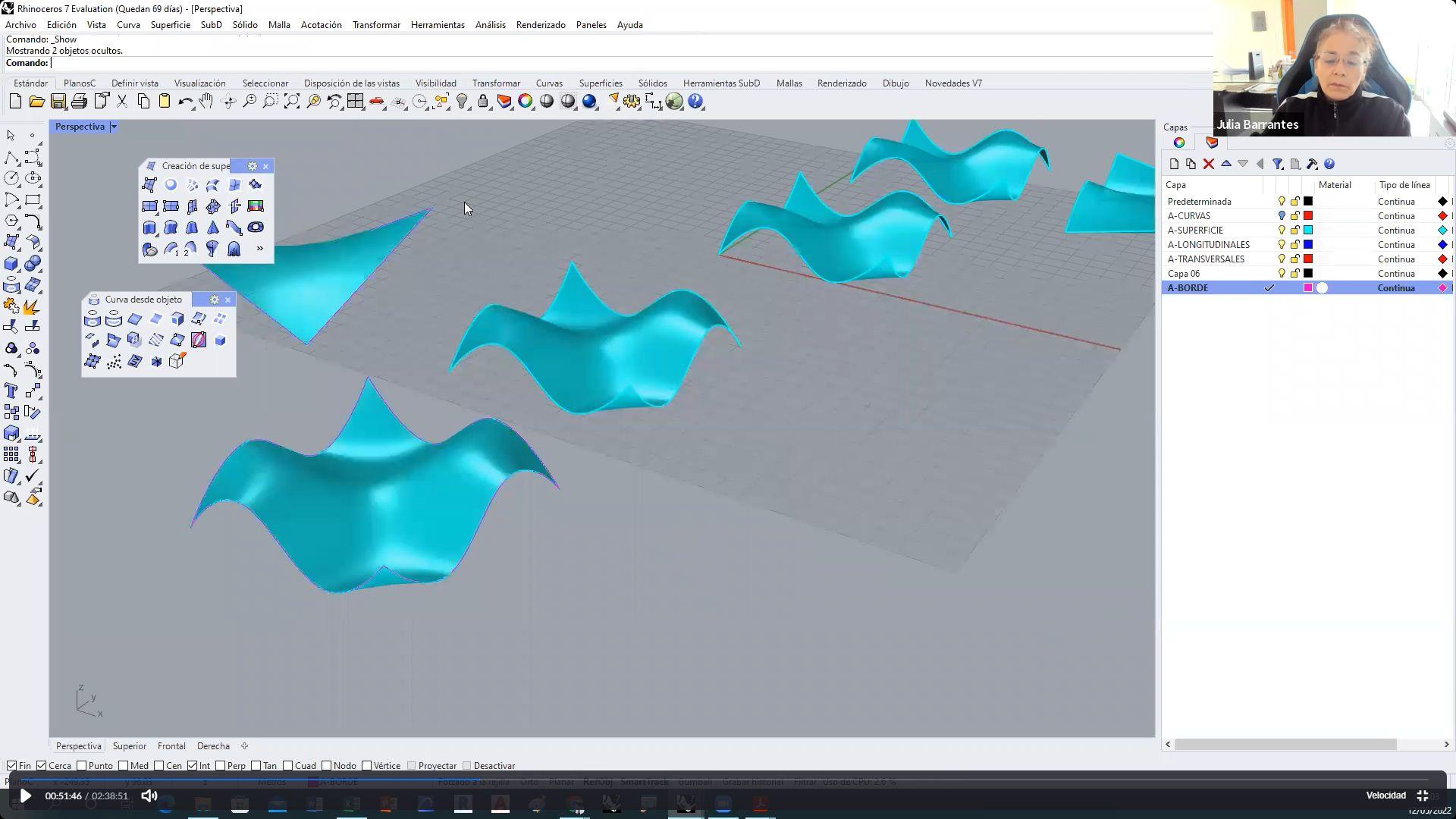Click the shaded sphere display icon
The height and width of the screenshot is (819, 1456).
click(547, 102)
